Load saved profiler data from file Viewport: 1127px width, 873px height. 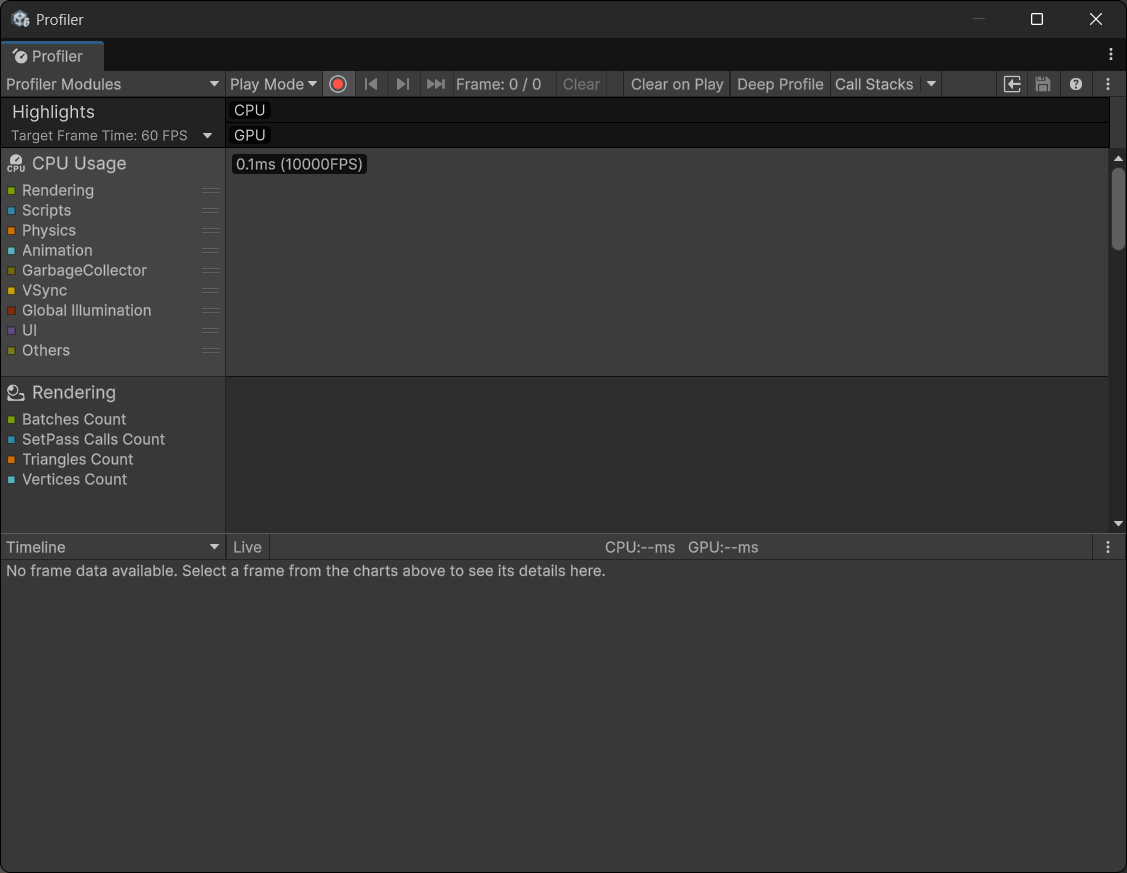click(x=1012, y=84)
